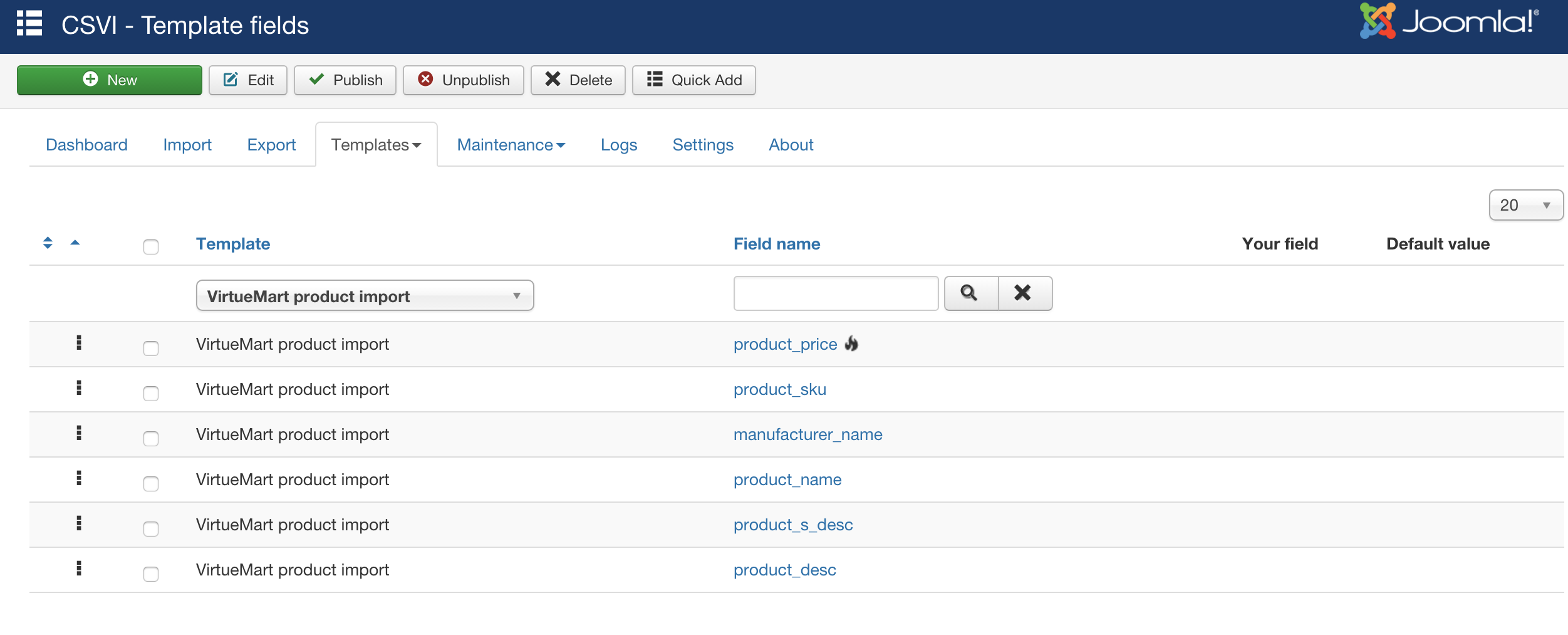Publish the selected template fields
This screenshot has width=1568, height=635.
[345, 80]
